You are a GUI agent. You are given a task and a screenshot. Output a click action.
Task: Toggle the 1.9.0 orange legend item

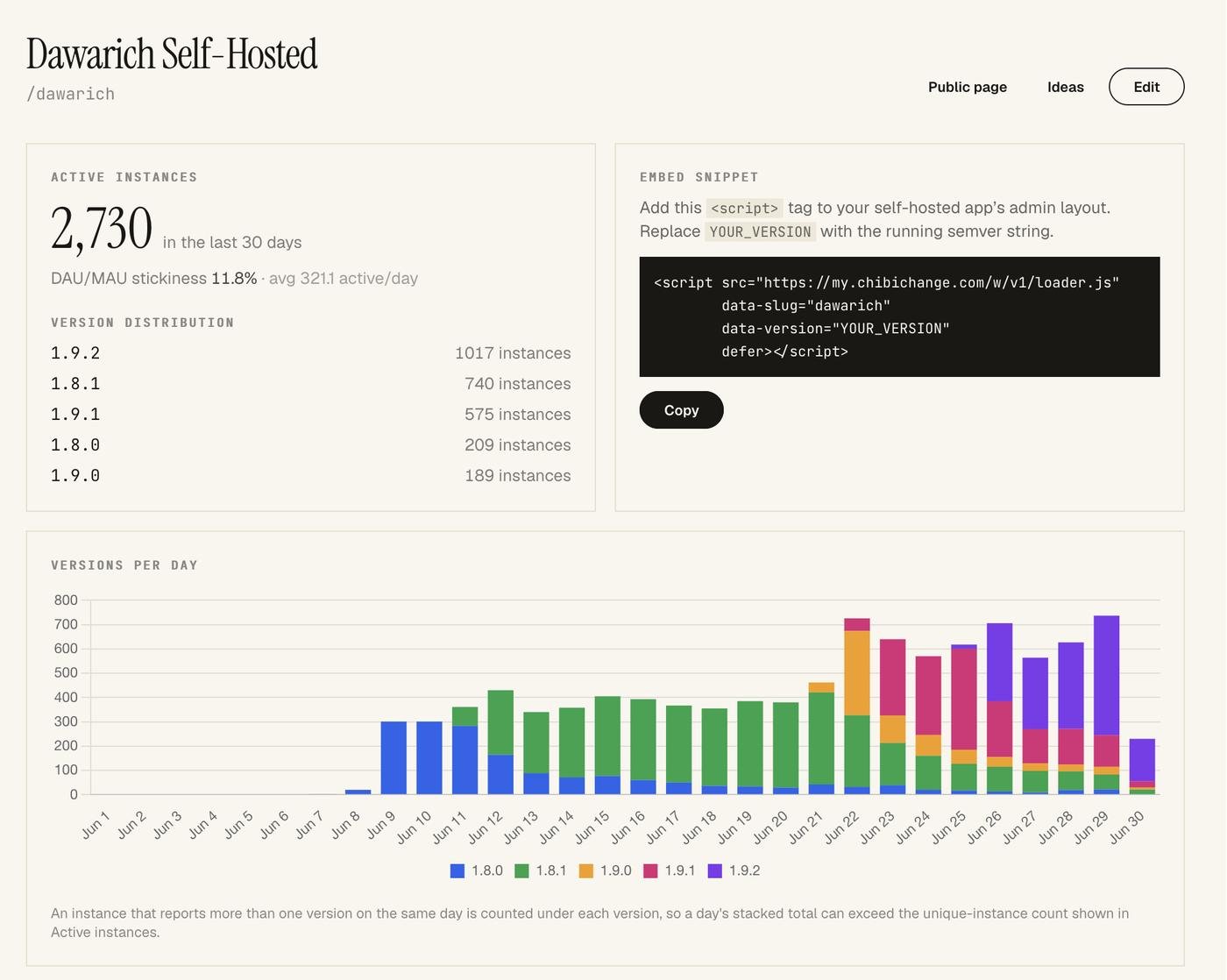[605, 870]
